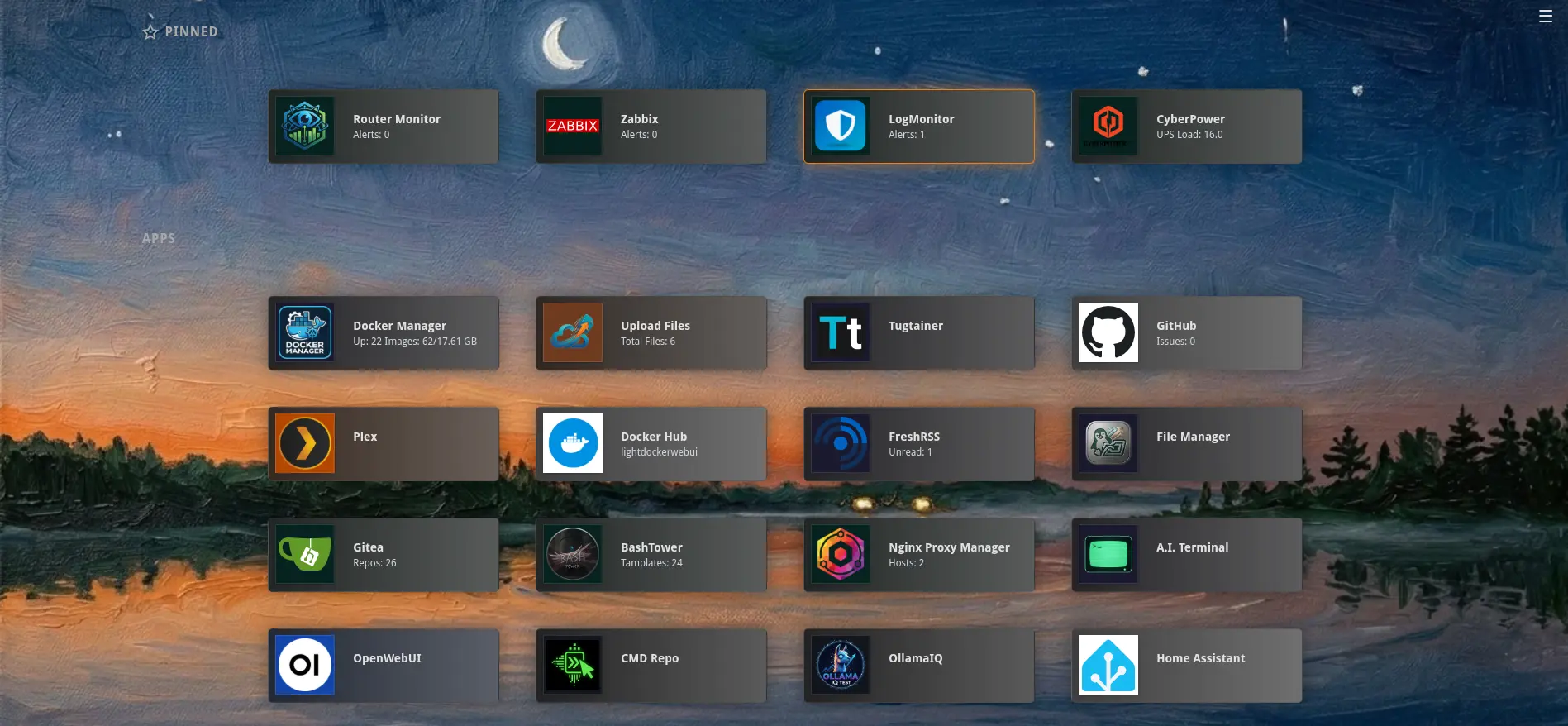Screen dimensions: 1568x726
Task: Click 'UPS Load: 16.0' under CyberPower
Action: (x=1189, y=135)
